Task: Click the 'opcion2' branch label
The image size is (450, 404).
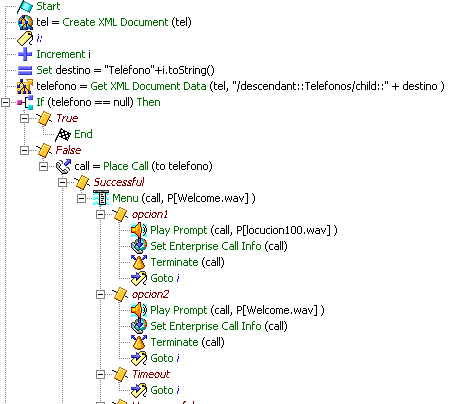Action: [150, 294]
